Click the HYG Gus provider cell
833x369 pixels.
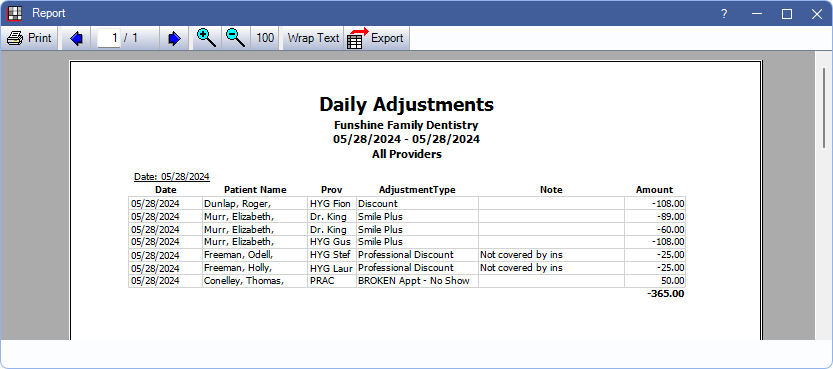tap(332, 242)
